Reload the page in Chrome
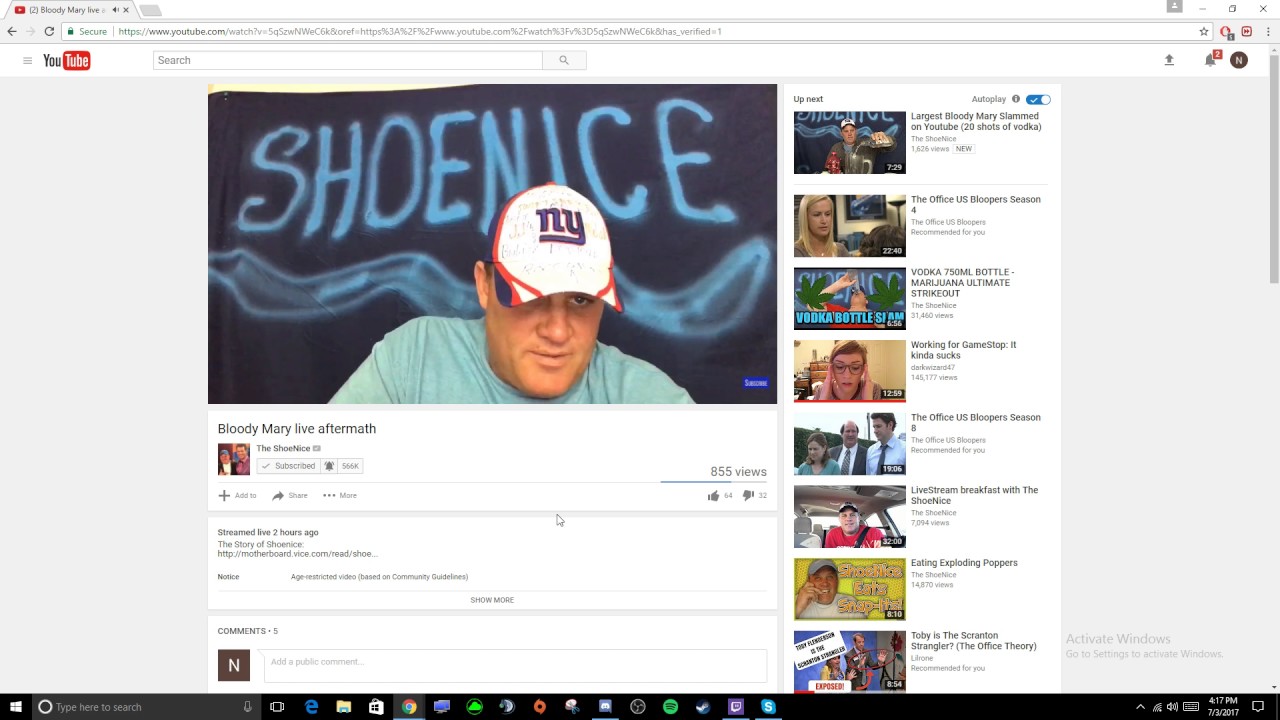Image resolution: width=1280 pixels, height=720 pixels. tap(49, 31)
